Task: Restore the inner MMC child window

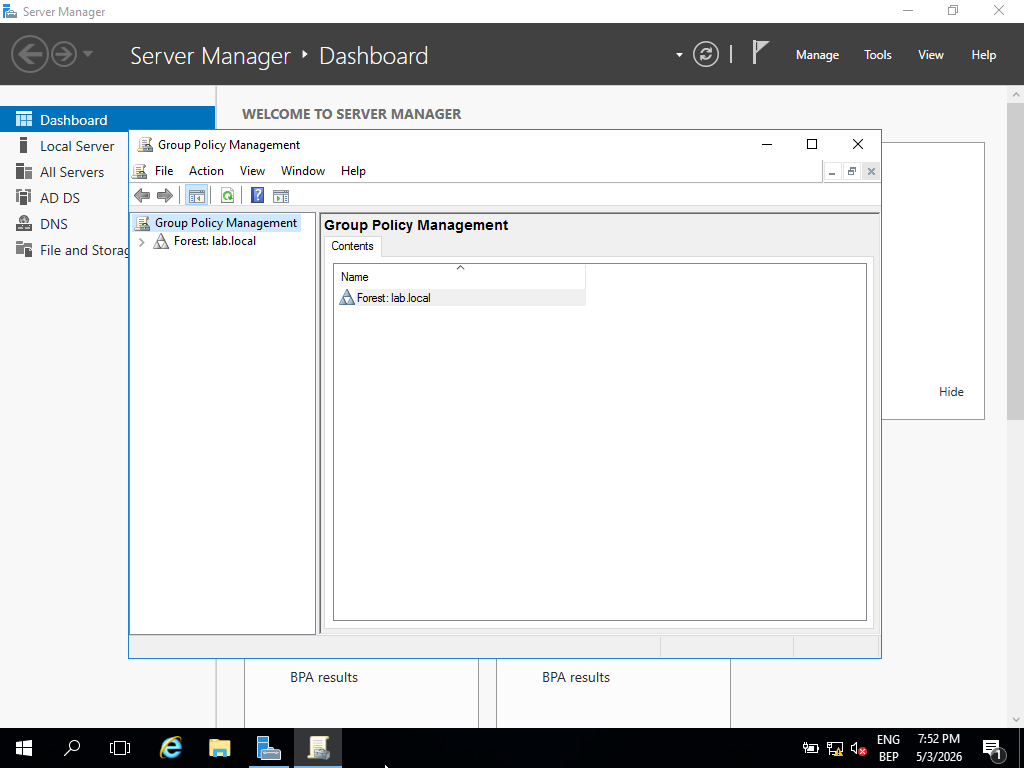Action: click(852, 172)
